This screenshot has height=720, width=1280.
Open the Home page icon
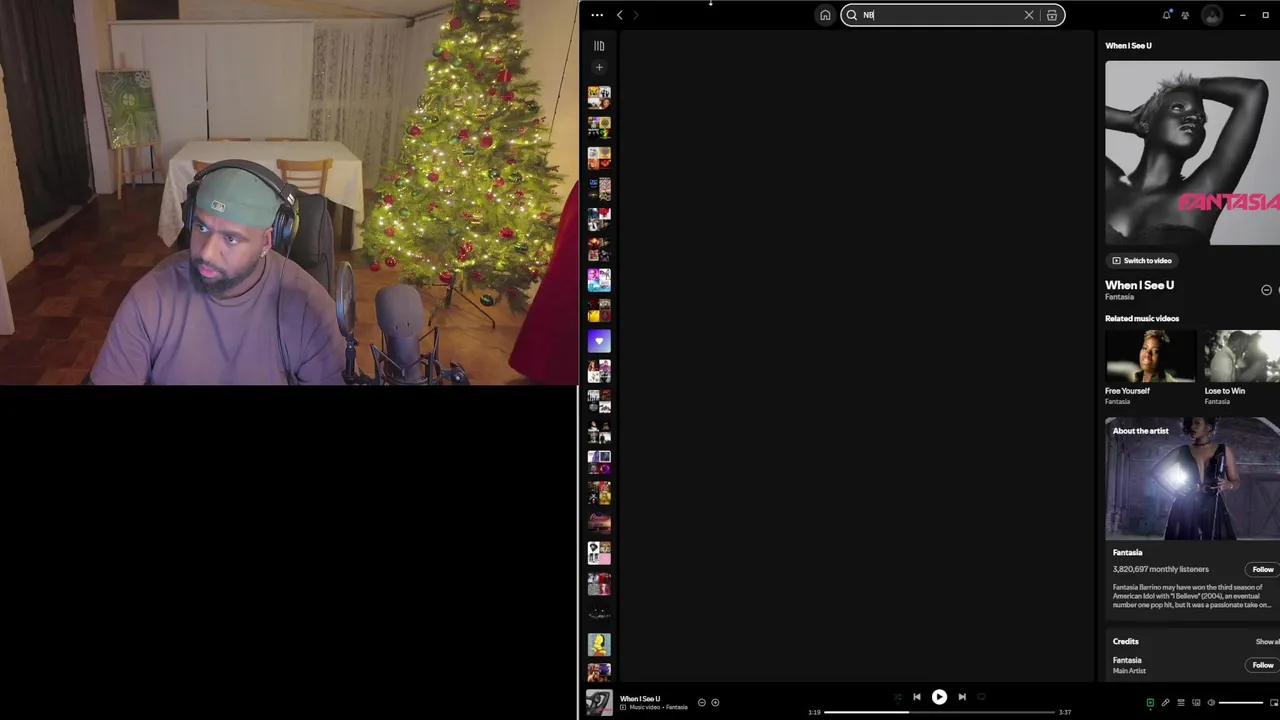pyautogui.click(x=825, y=15)
